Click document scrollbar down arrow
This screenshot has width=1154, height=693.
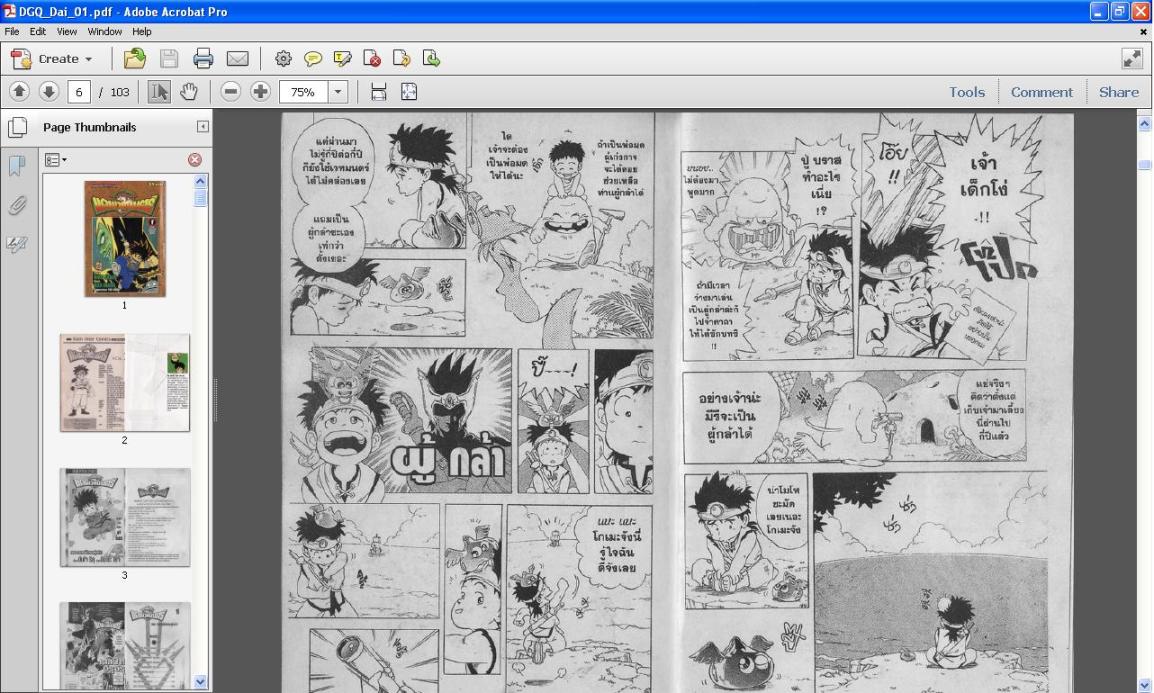(1144, 685)
